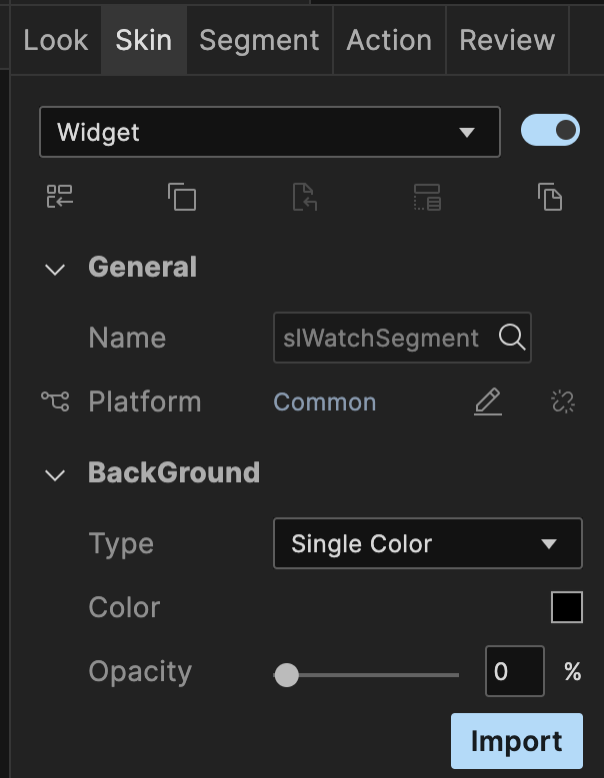The width and height of the screenshot is (604, 778).
Task: Collapse the General section
Action: pyautogui.click(x=55, y=269)
